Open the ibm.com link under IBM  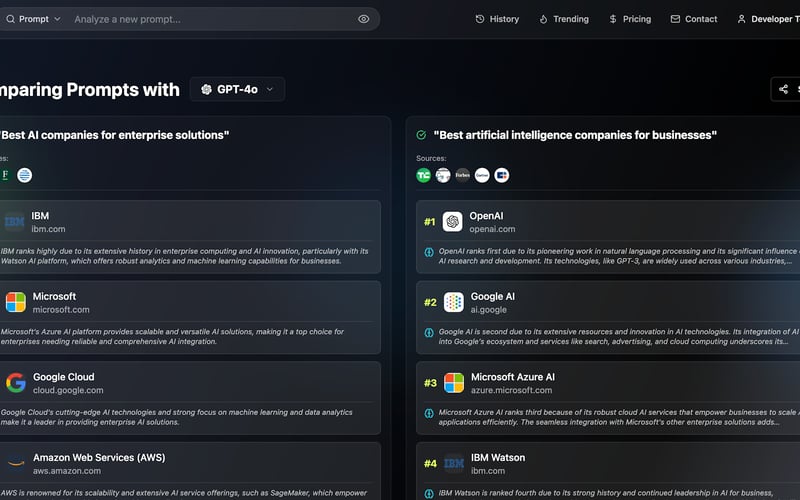coord(48,229)
